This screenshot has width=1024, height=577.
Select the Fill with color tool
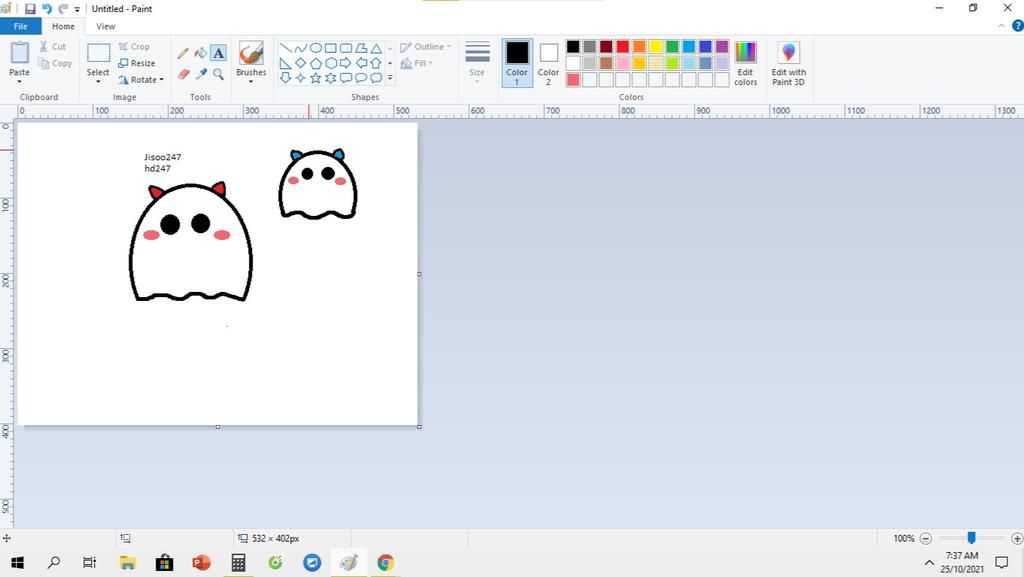[x=201, y=51]
